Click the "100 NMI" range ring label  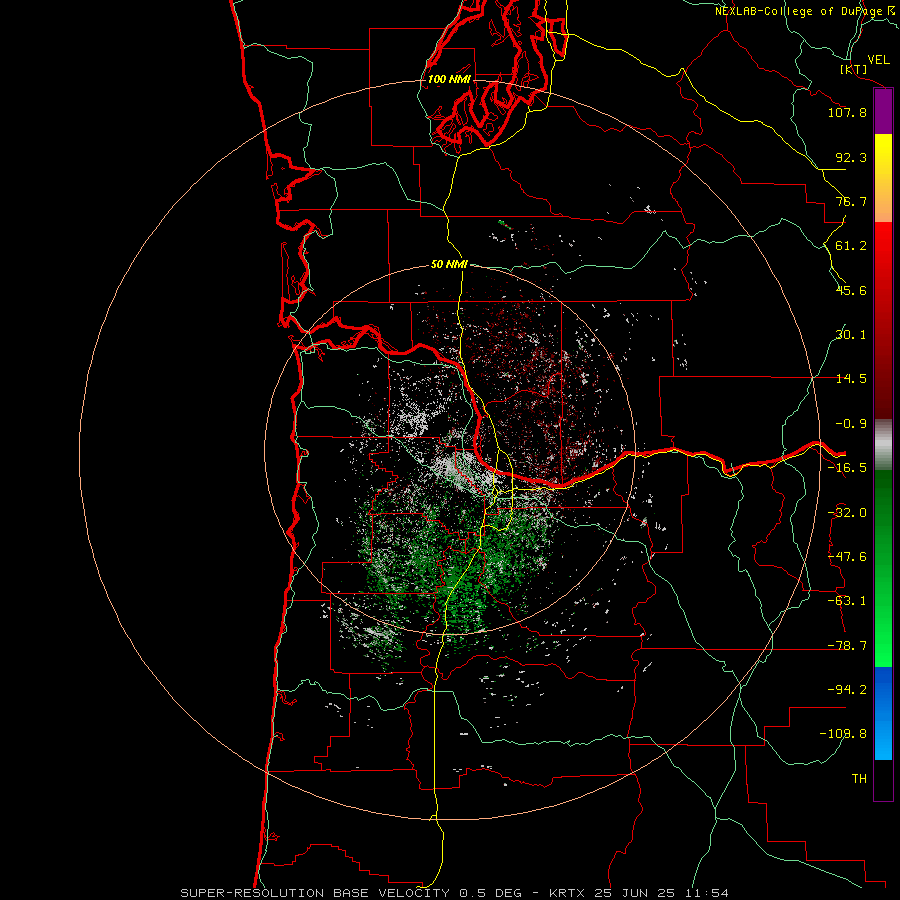coord(449,79)
